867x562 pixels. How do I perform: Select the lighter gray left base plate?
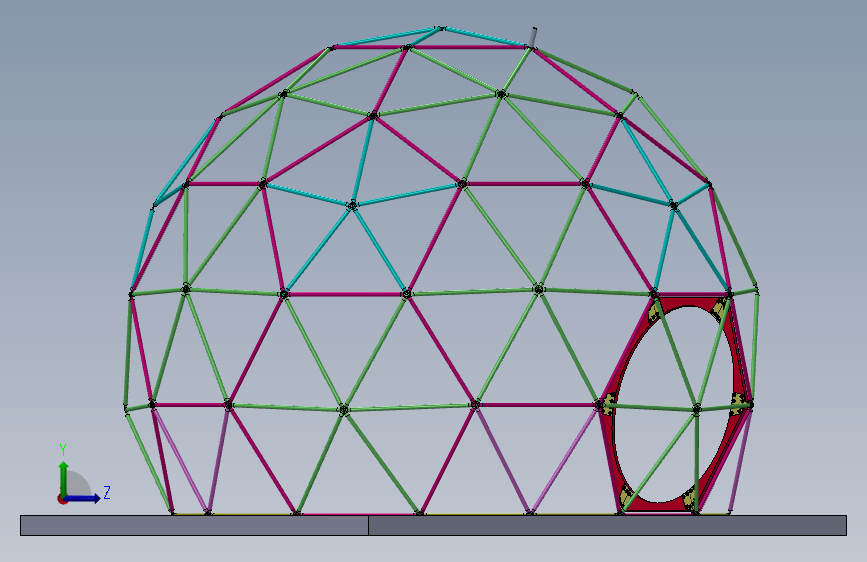(x=194, y=525)
